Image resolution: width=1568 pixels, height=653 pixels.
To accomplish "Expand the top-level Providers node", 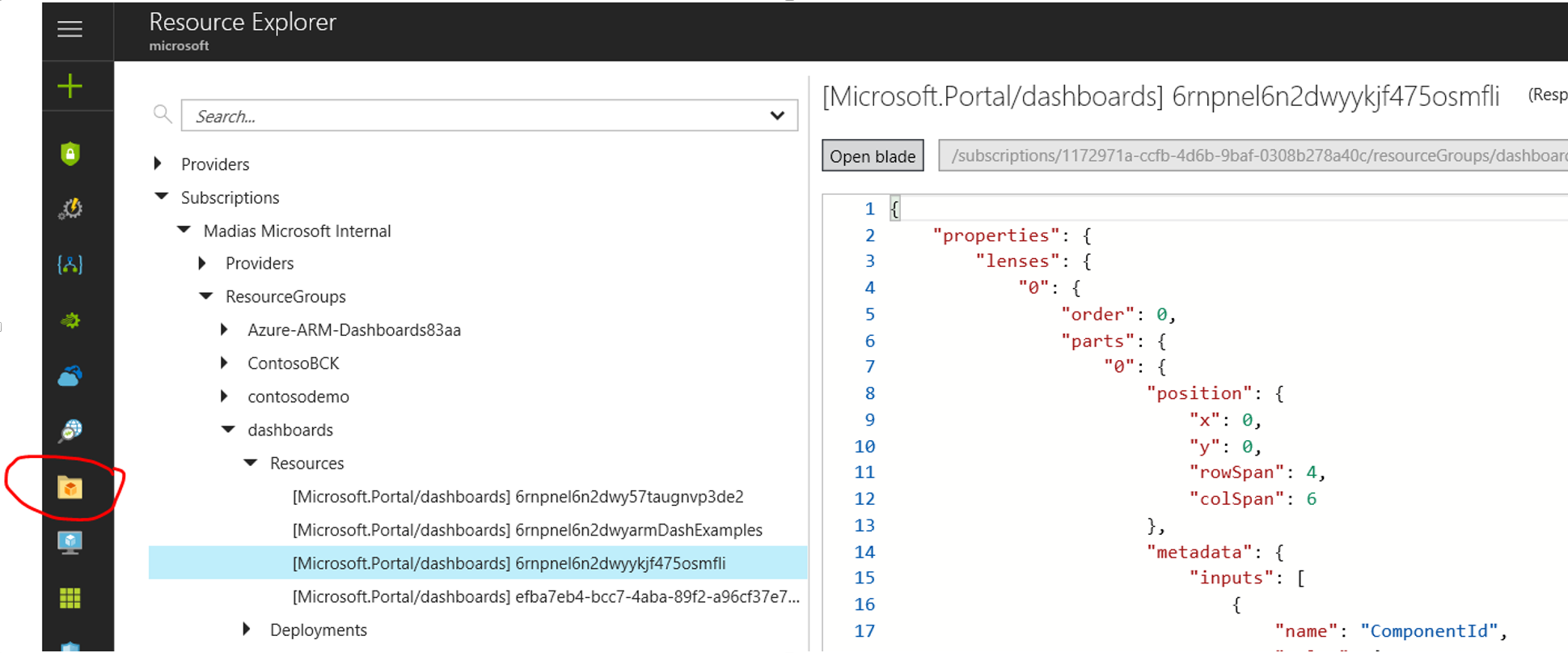I will (158, 163).
